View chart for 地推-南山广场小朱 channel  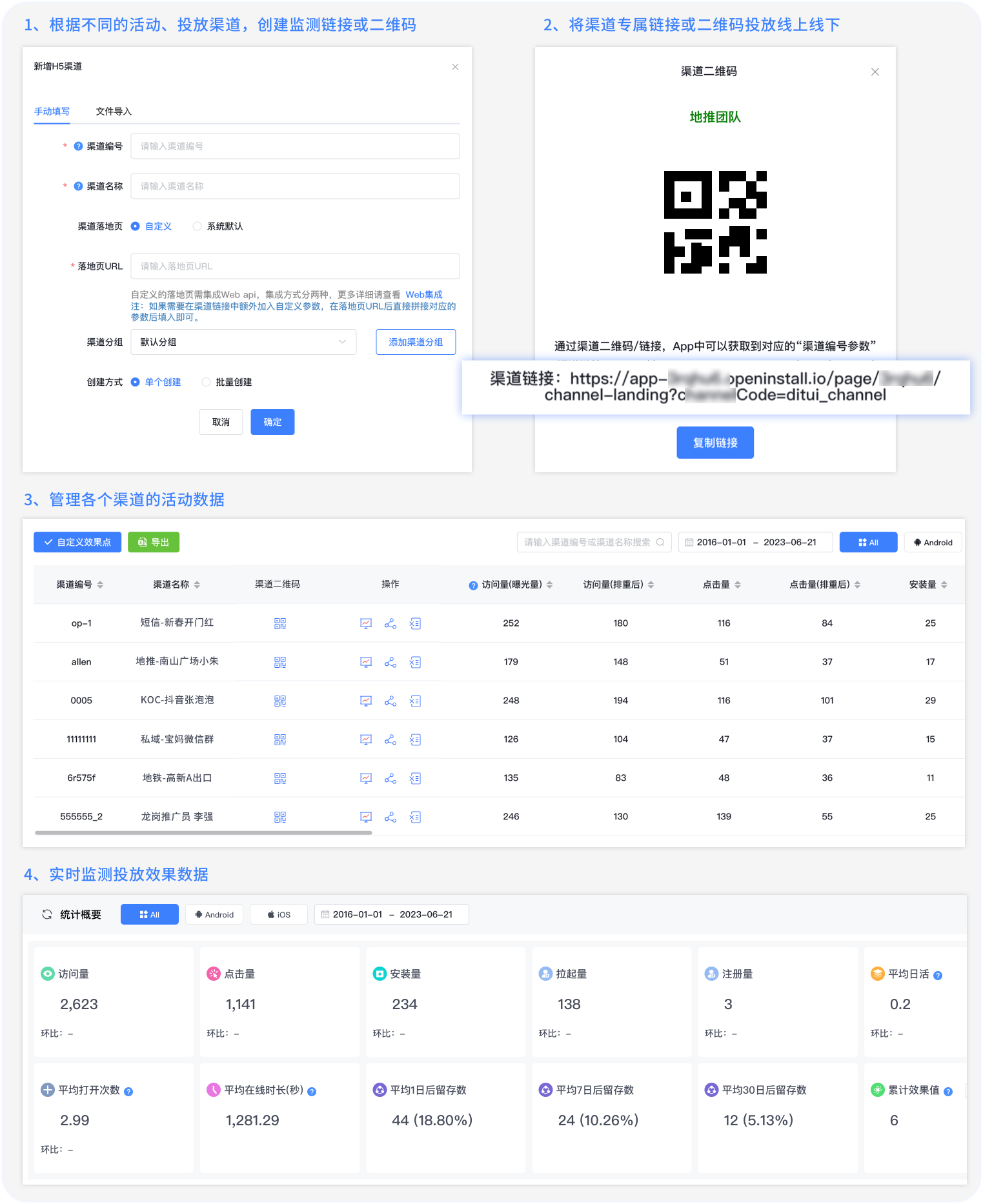[366, 662]
